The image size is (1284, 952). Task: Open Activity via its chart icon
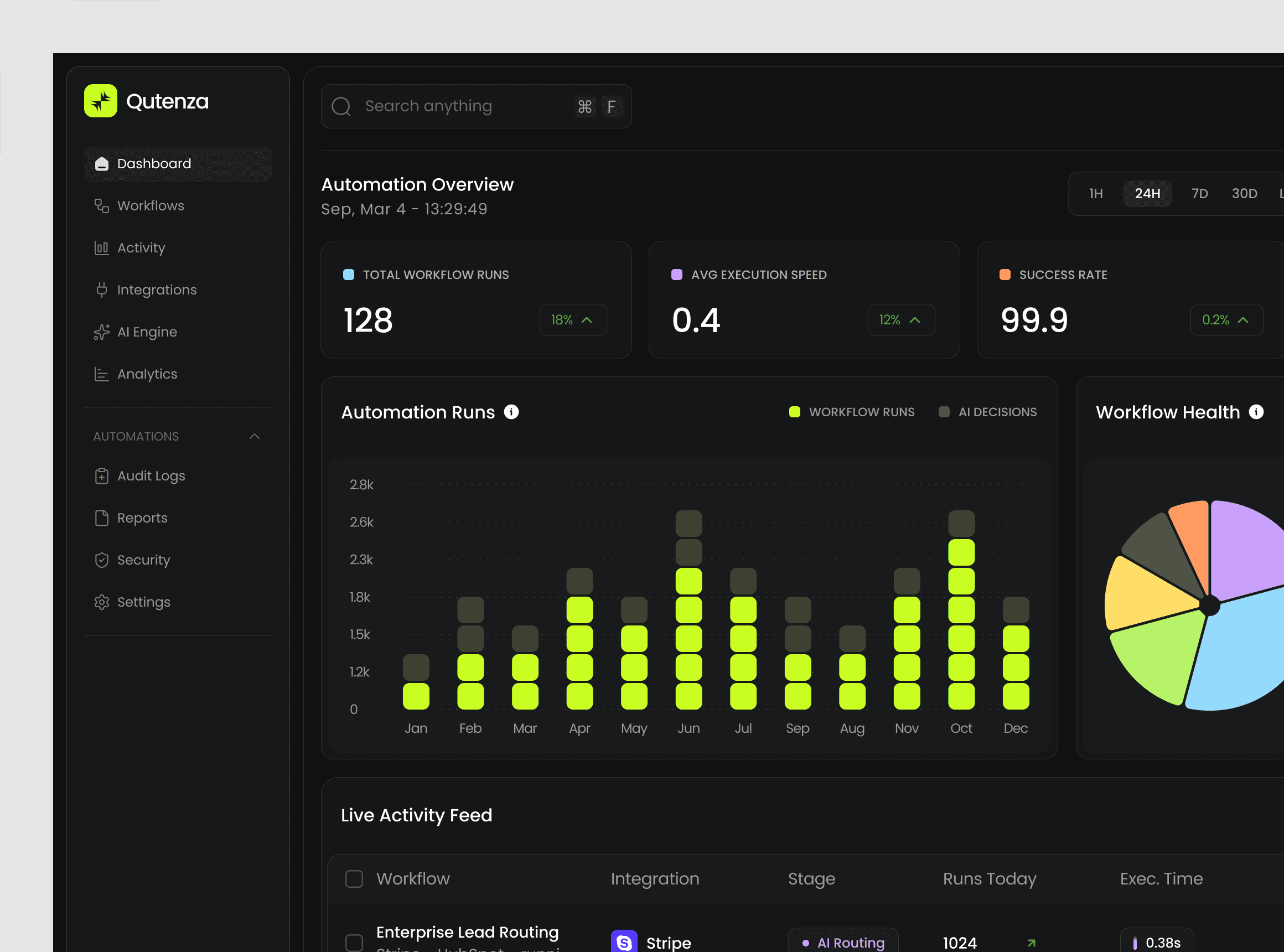point(101,248)
